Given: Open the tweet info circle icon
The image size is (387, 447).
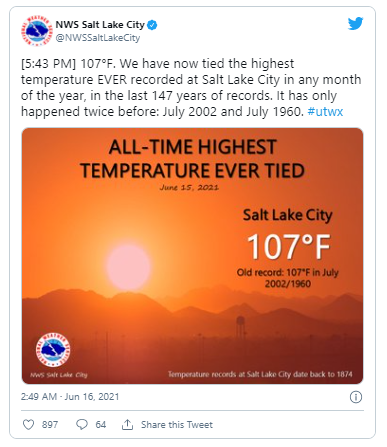Looking at the screenshot, I should (x=356, y=397).
